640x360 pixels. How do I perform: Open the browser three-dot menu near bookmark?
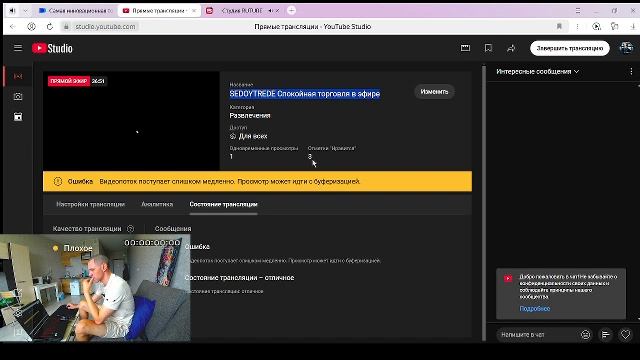[x=577, y=27]
